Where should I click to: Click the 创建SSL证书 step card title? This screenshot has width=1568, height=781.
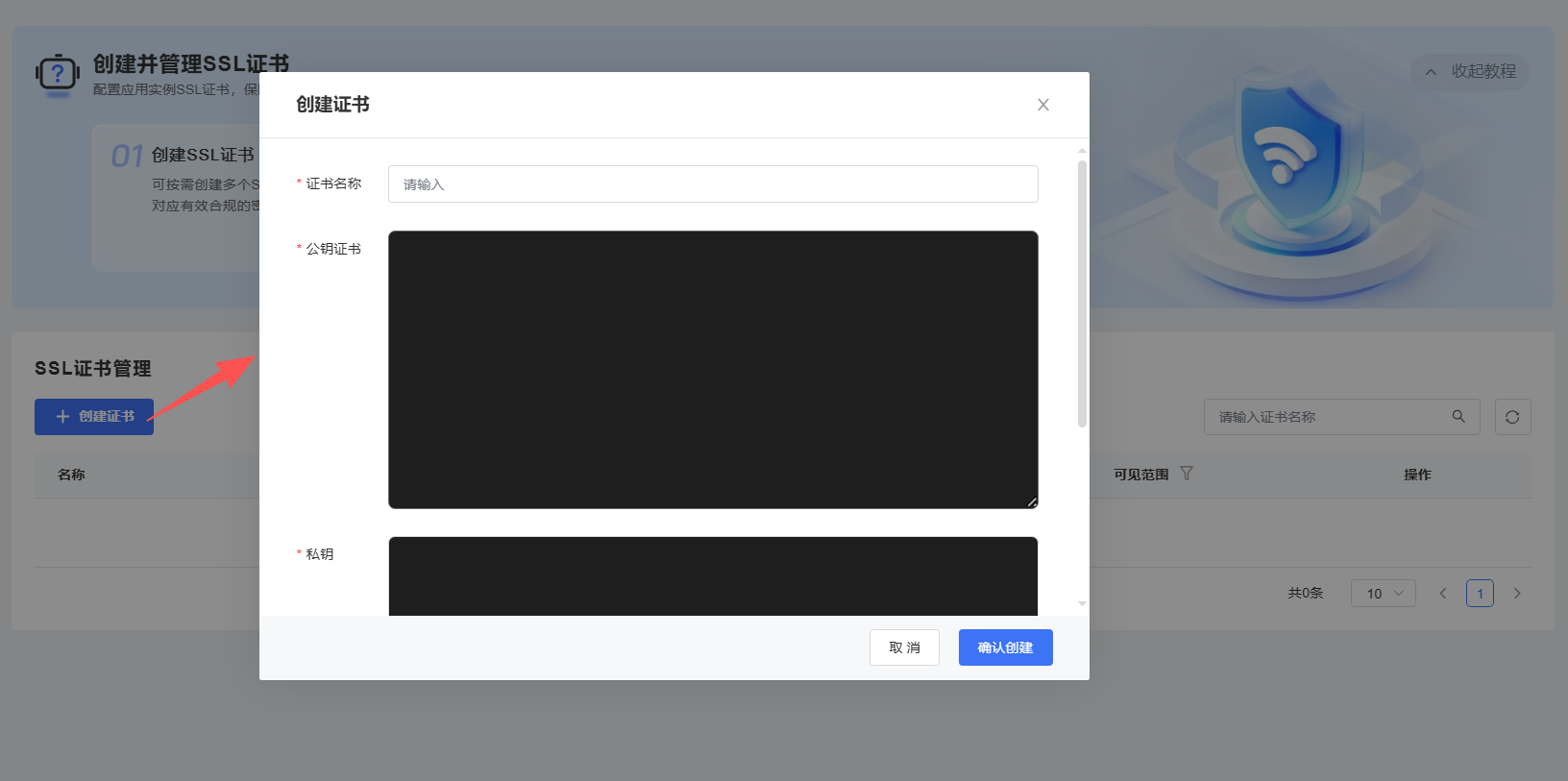[203, 155]
